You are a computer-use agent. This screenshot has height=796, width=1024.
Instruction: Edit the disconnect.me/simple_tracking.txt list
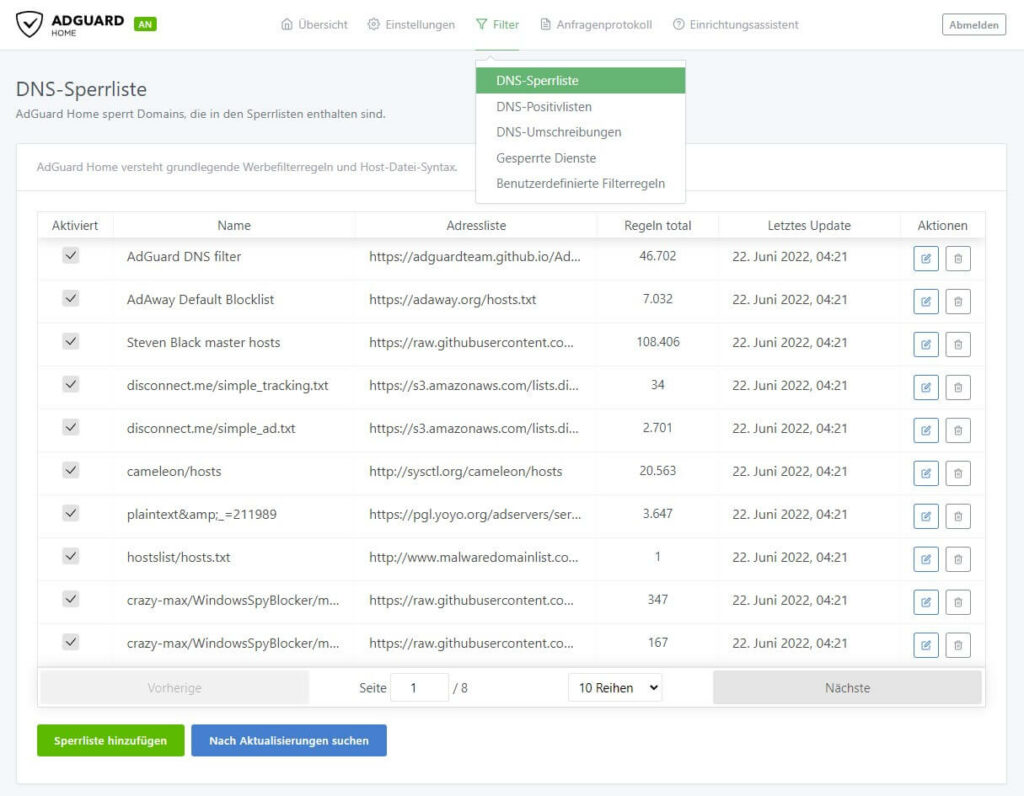tap(925, 387)
